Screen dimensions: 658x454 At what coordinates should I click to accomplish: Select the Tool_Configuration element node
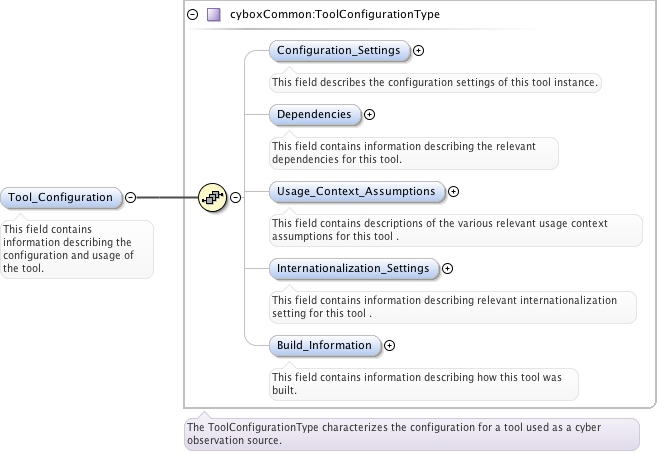pos(61,197)
